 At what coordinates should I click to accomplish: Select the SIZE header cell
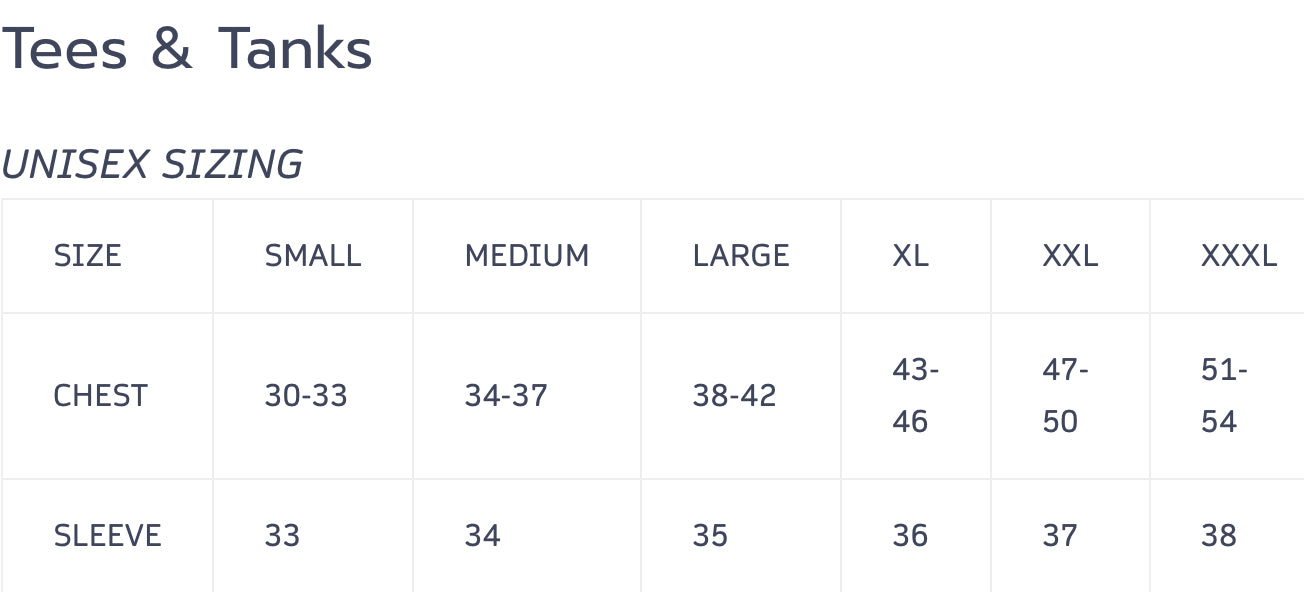pyautogui.click(x=87, y=256)
